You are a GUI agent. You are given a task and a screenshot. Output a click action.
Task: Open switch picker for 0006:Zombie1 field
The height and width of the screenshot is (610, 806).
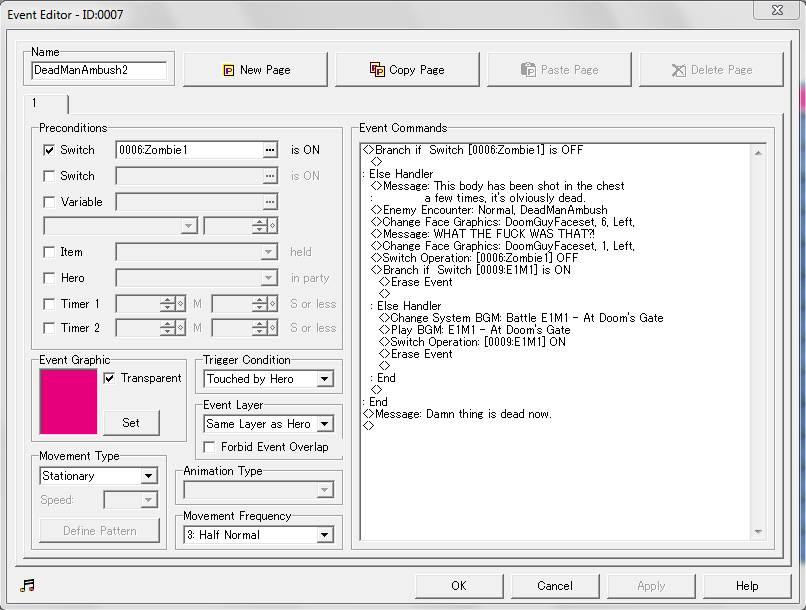click(x=269, y=150)
